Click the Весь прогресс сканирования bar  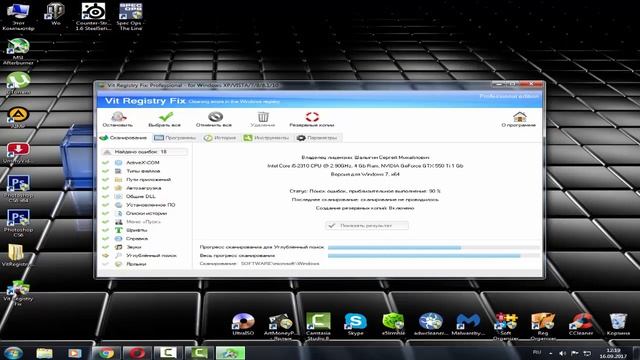coord(433,256)
